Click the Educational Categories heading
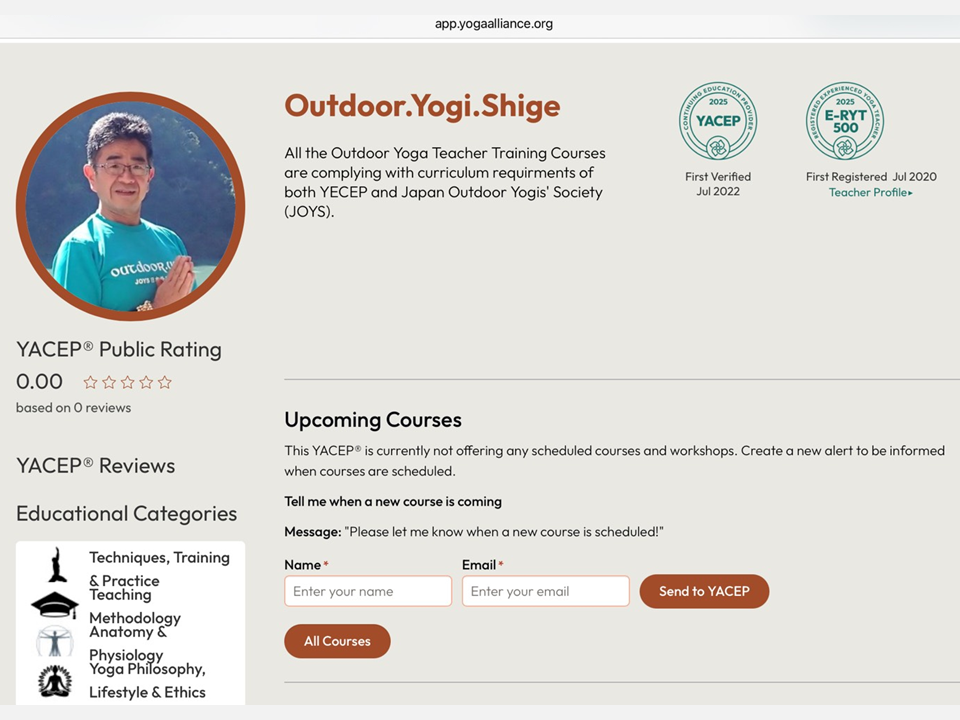The height and width of the screenshot is (720, 960). point(126,513)
